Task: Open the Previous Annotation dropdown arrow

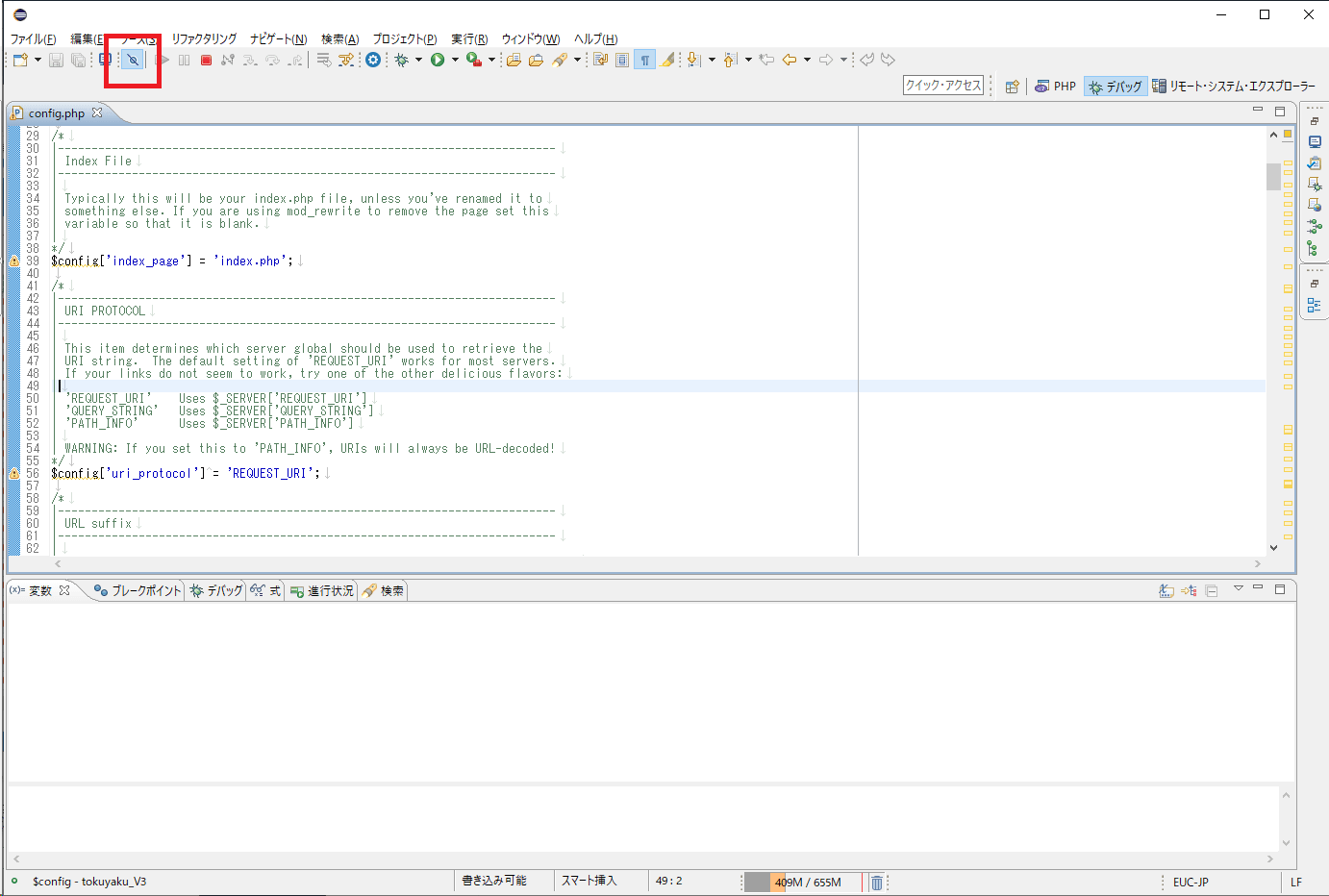Action: click(748, 60)
